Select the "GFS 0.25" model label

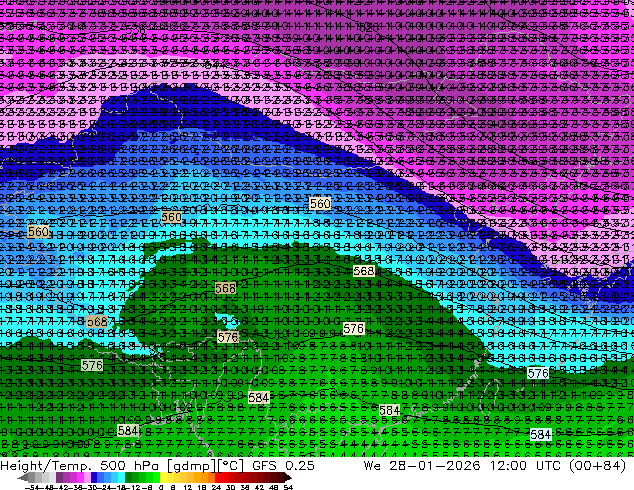coord(283,465)
